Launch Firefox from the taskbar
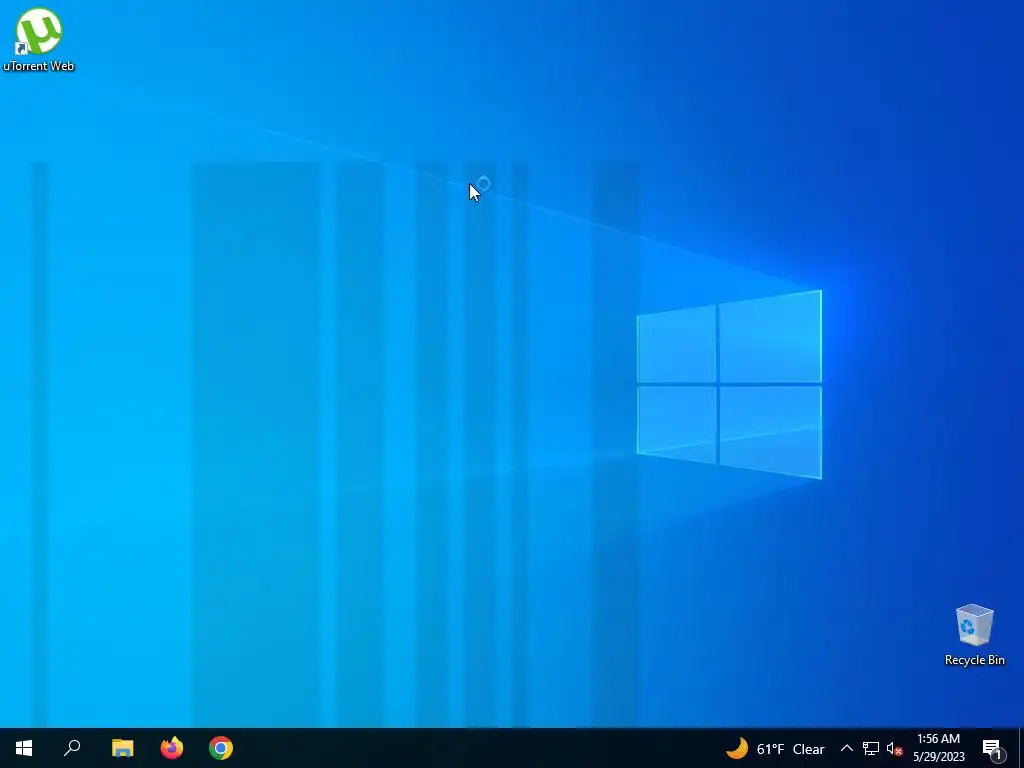Image resolution: width=1024 pixels, height=768 pixels. click(172, 748)
